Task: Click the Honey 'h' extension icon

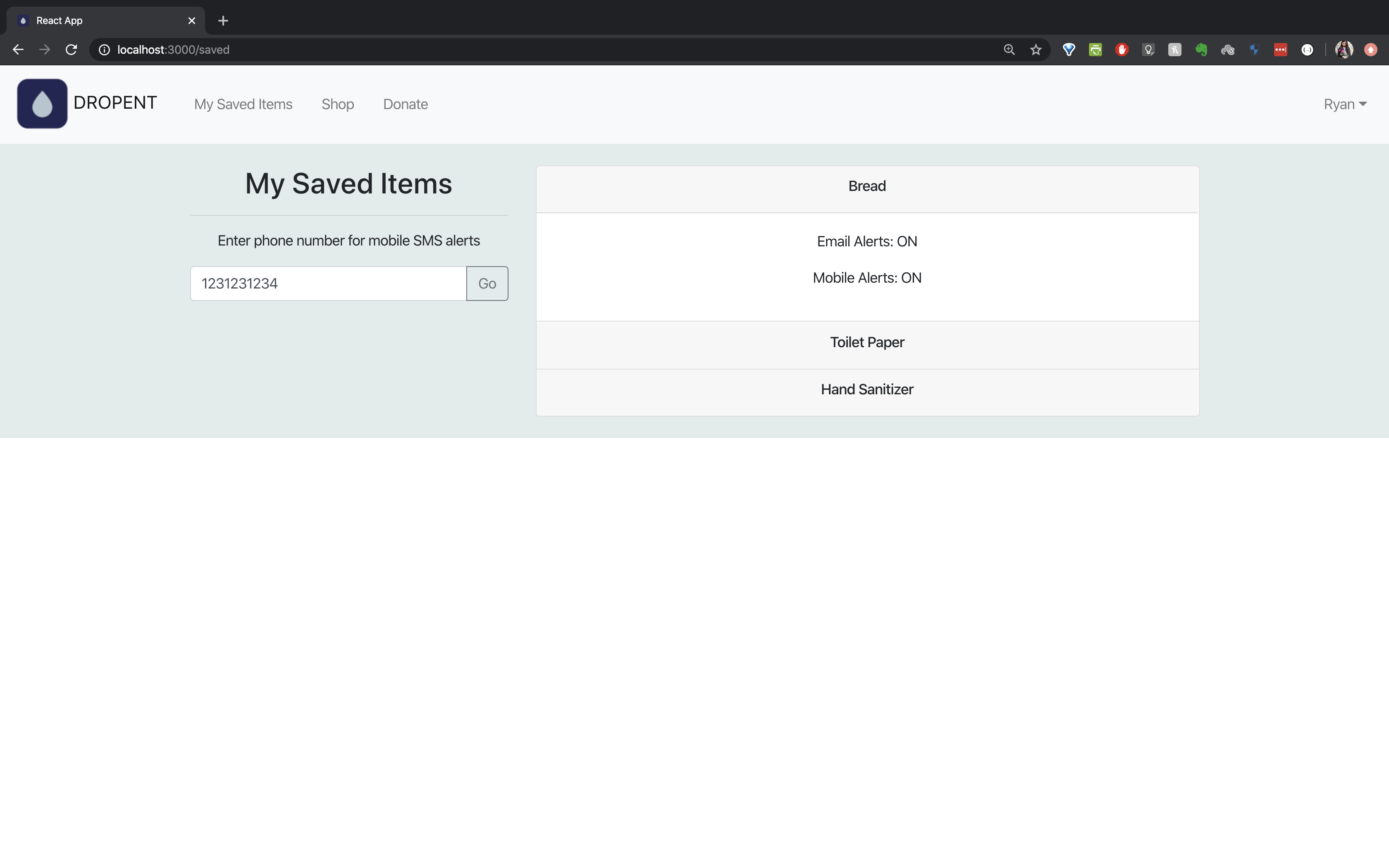Action: tap(1174, 50)
